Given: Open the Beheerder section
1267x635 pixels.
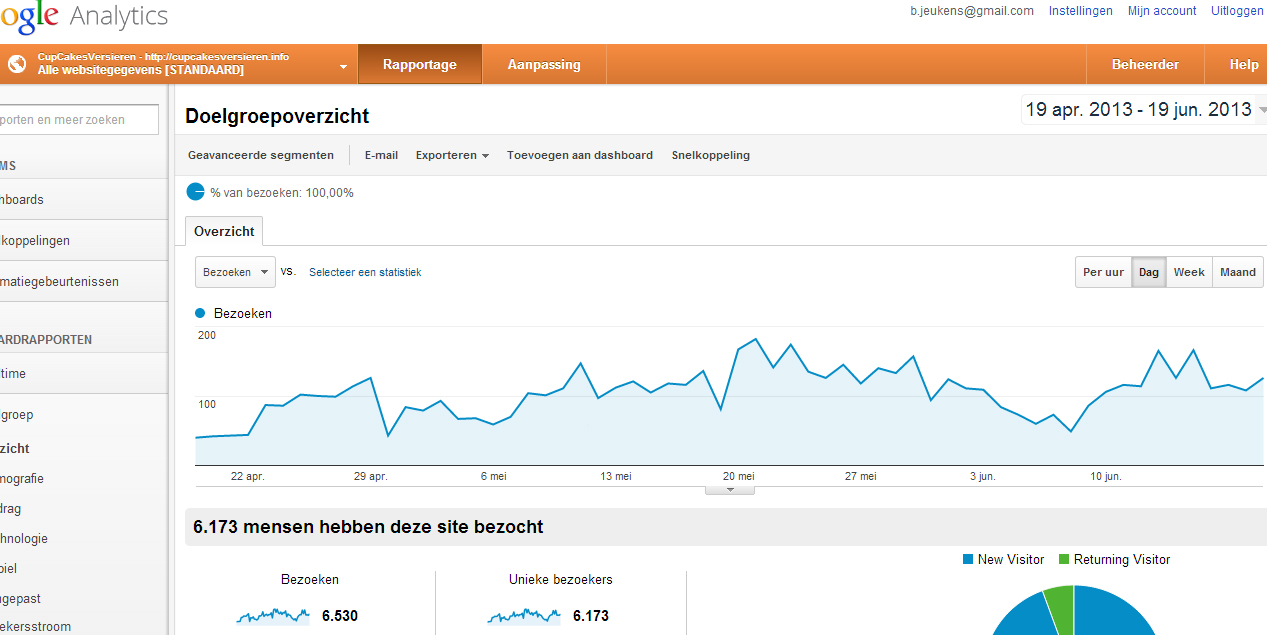Looking at the screenshot, I should pyautogui.click(x=1145, y=64).
